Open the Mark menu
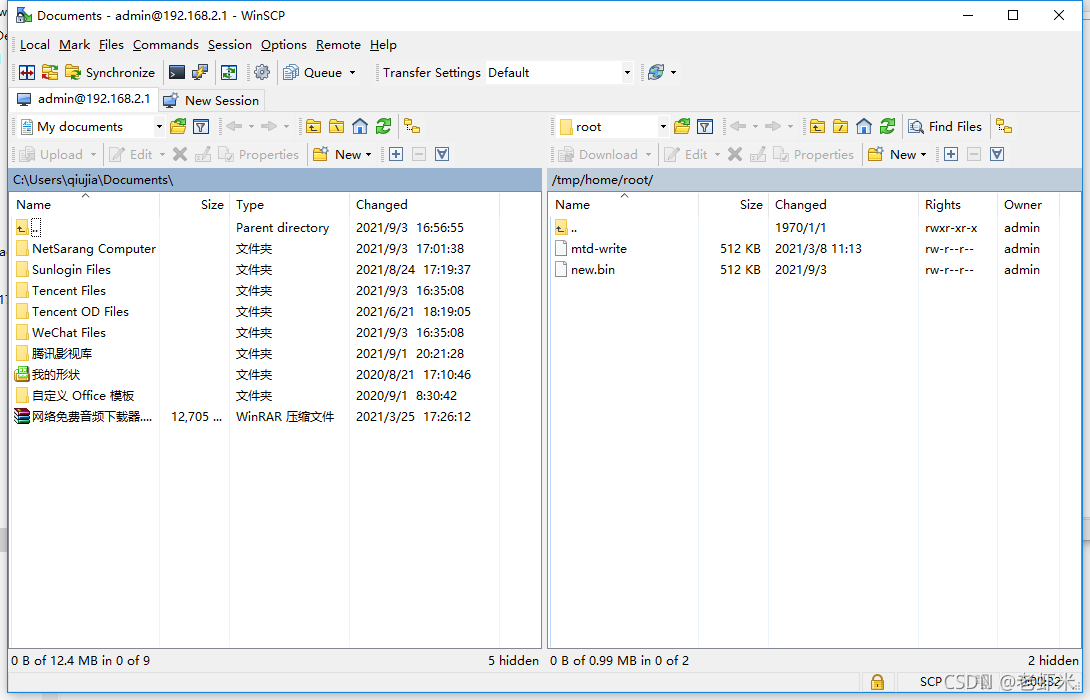Screen dimensions: 1090x700 [x=74, y=44]
